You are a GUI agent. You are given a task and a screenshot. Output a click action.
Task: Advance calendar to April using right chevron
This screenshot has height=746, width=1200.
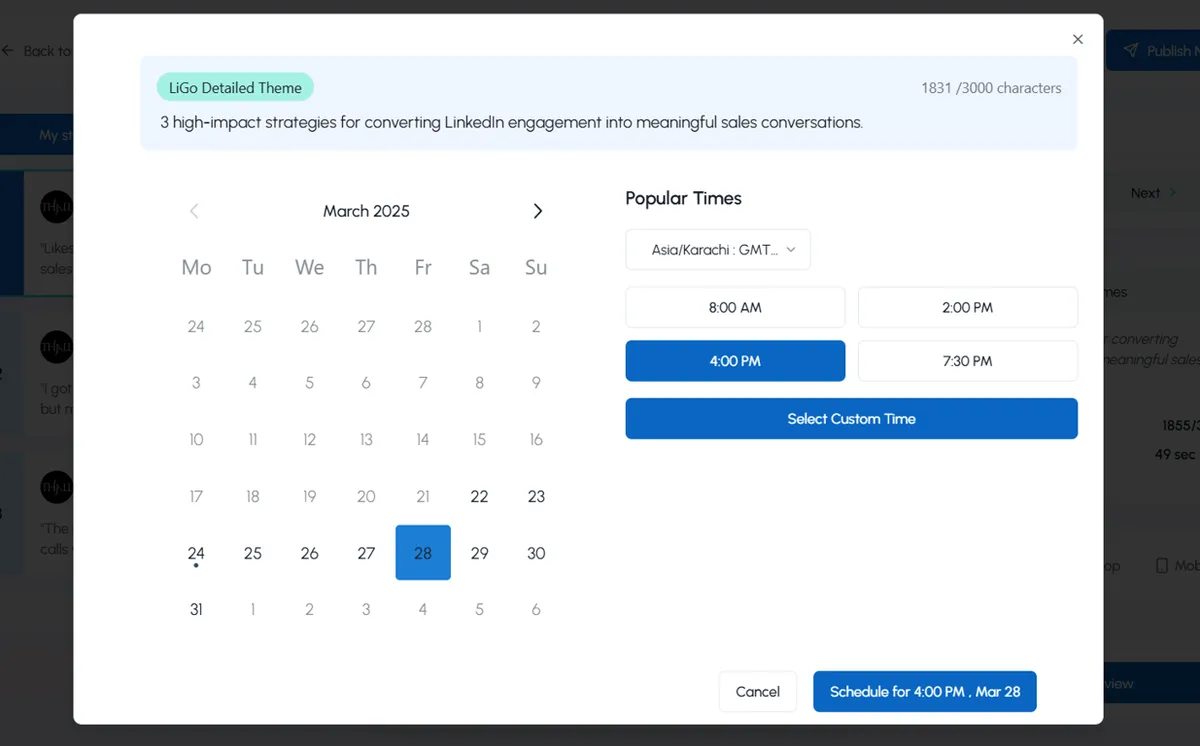click(x=538, y=211)
